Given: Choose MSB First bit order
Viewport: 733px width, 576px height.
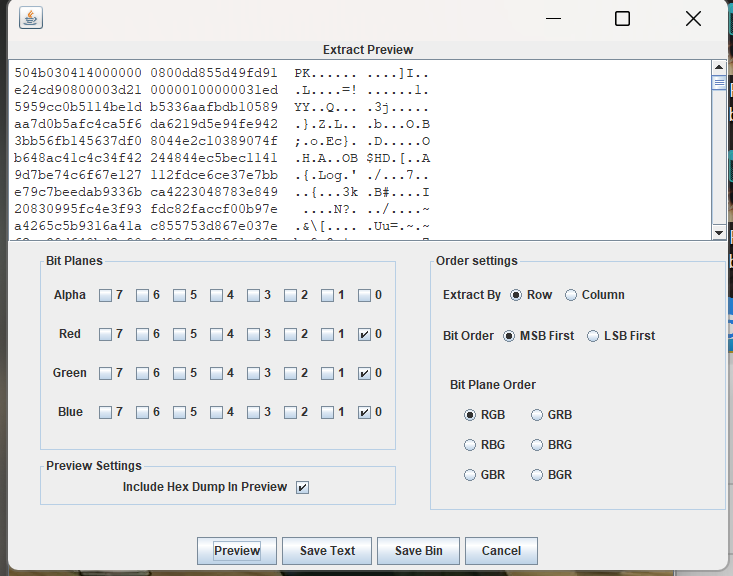Looking at the screenshot, I should [509, 336].
